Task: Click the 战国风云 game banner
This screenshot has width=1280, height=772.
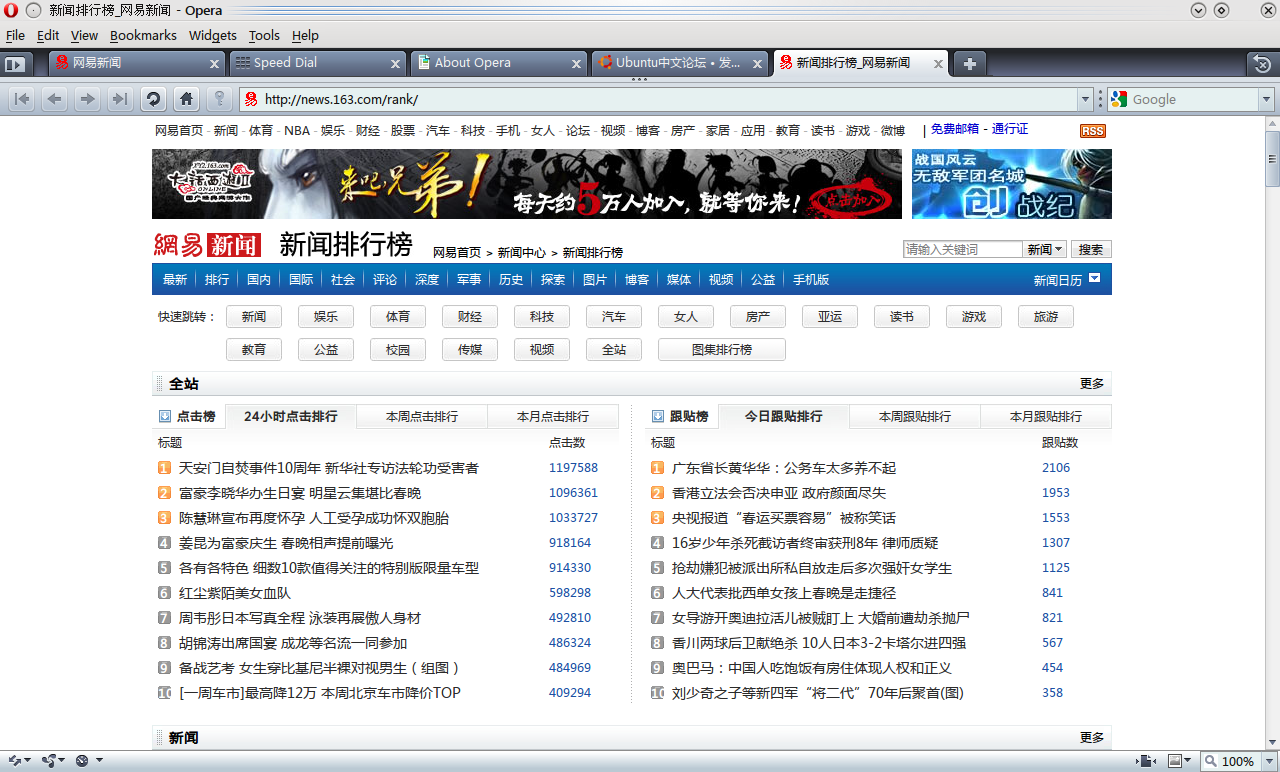Action: [1012, 184]
